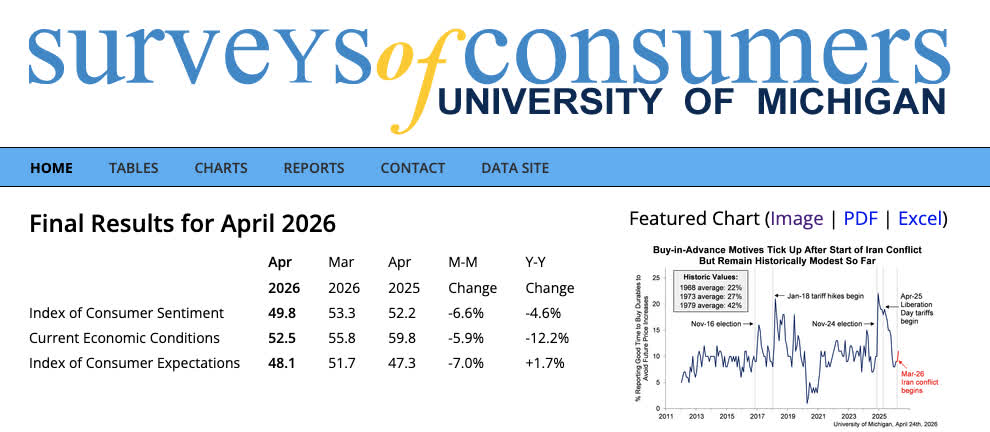Click the M-M Change column header
This screenshot has height=432, width=990.
472,275
